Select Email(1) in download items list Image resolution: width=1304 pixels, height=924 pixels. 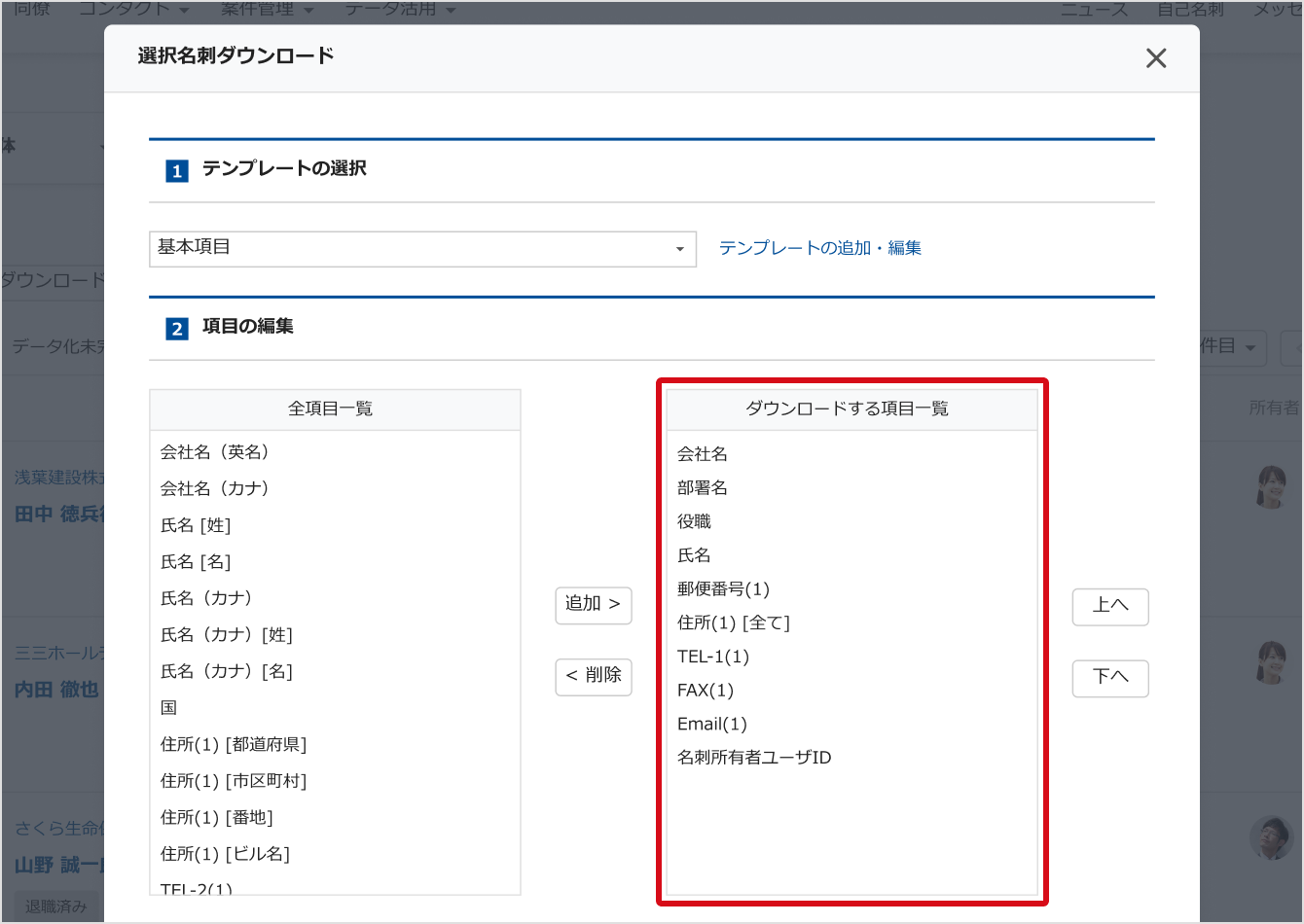pos(712,725)
